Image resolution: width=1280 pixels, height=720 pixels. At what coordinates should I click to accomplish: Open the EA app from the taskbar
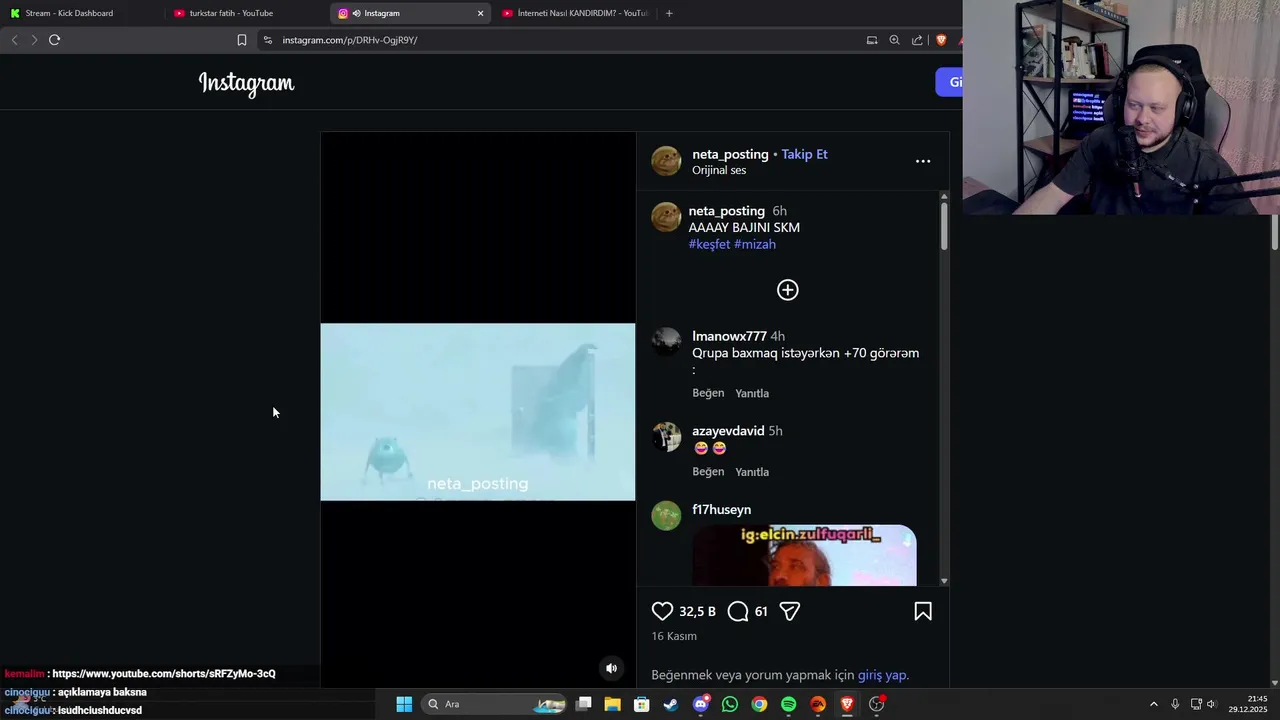coord(818,704)
